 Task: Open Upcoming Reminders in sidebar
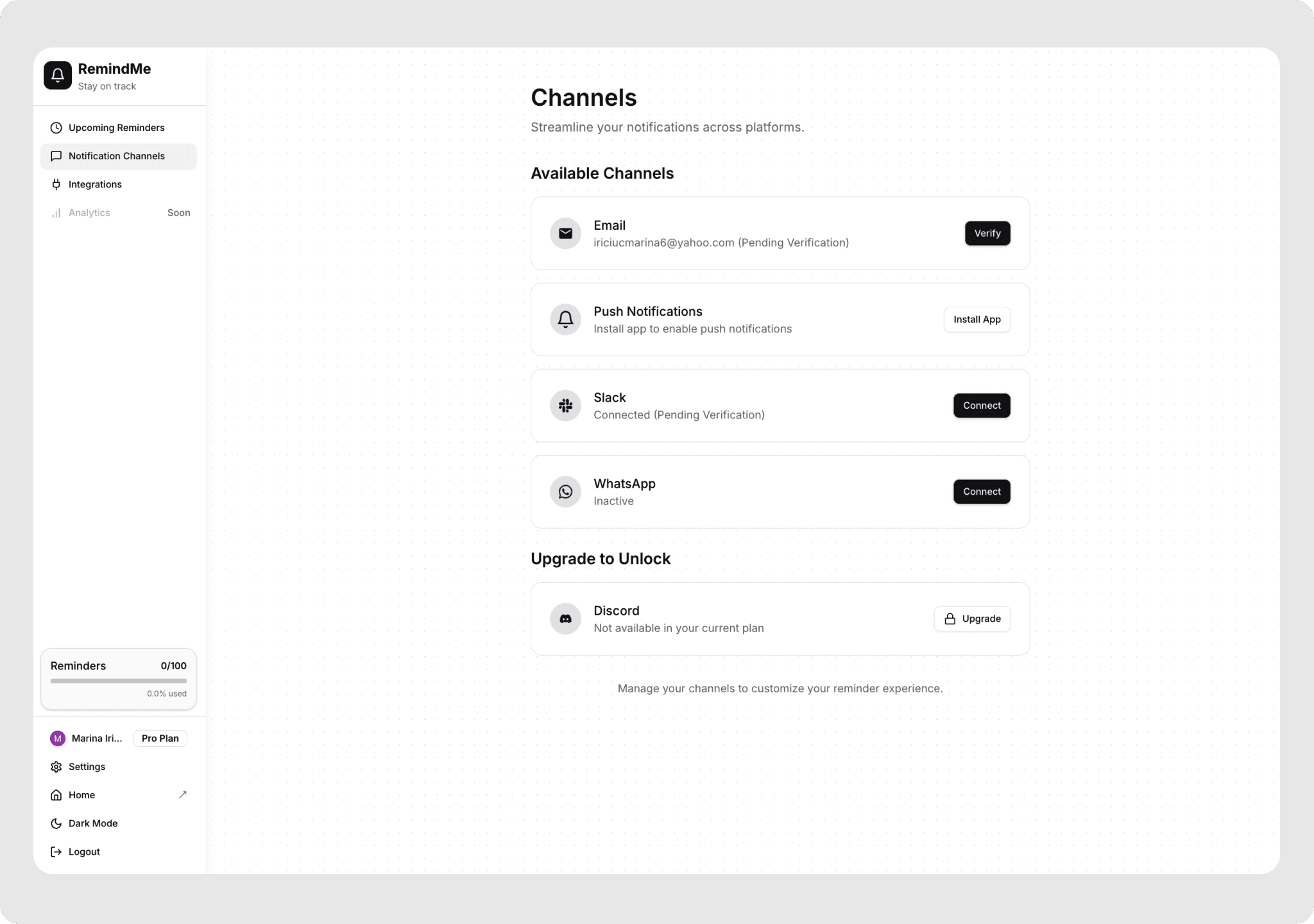click(x=116, y=128)
